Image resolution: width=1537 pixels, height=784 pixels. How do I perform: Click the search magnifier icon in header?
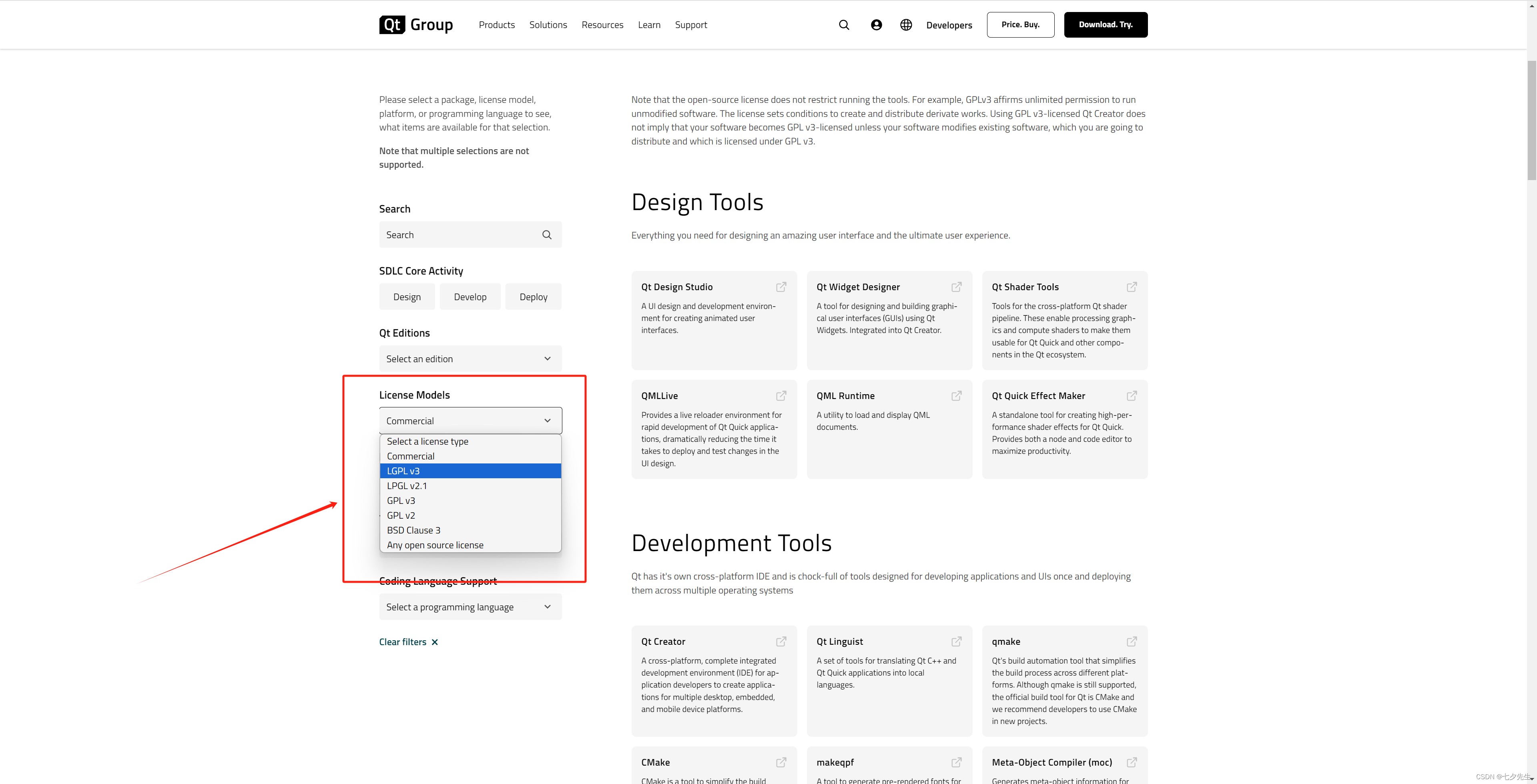(844, 25)
